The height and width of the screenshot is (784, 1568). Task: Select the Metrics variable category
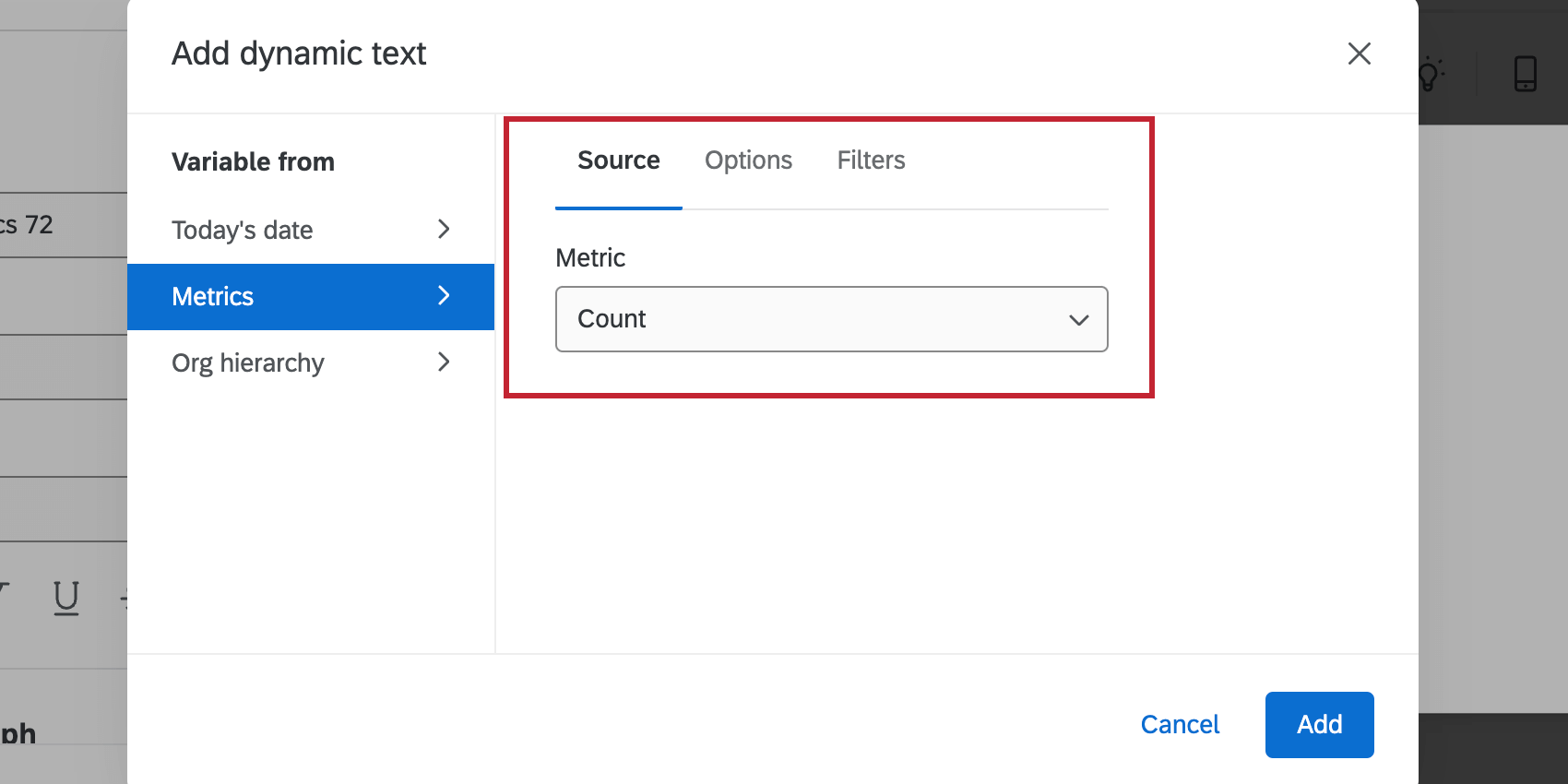(213, 296)
